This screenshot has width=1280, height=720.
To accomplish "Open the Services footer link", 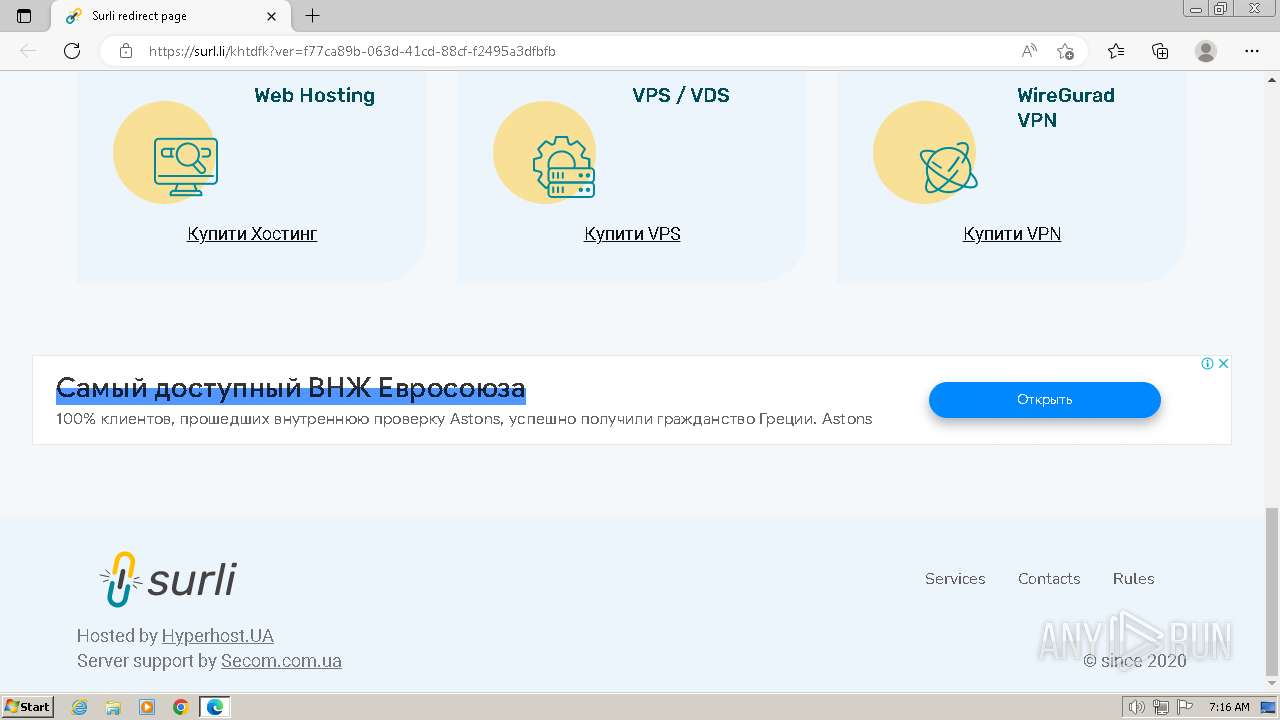I will coord(955,579).
